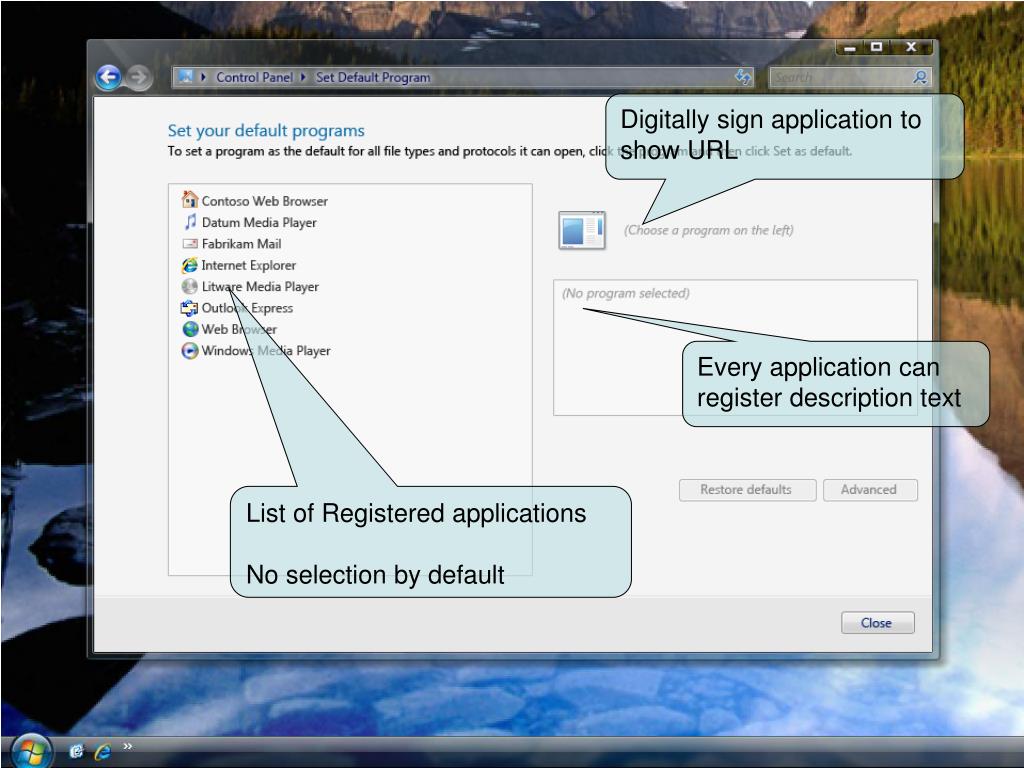
Task: Open Set Default Program breadcrumb
Action: pos(373,77)
